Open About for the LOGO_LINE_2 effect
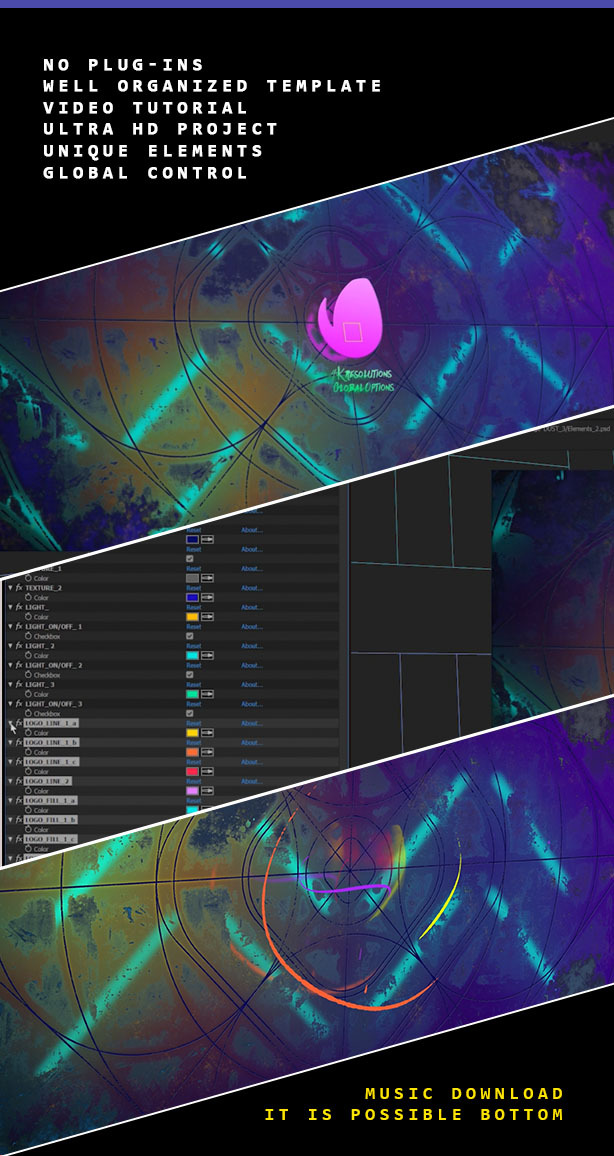Viewport: 614px width, 1156px height. point(252,781)
